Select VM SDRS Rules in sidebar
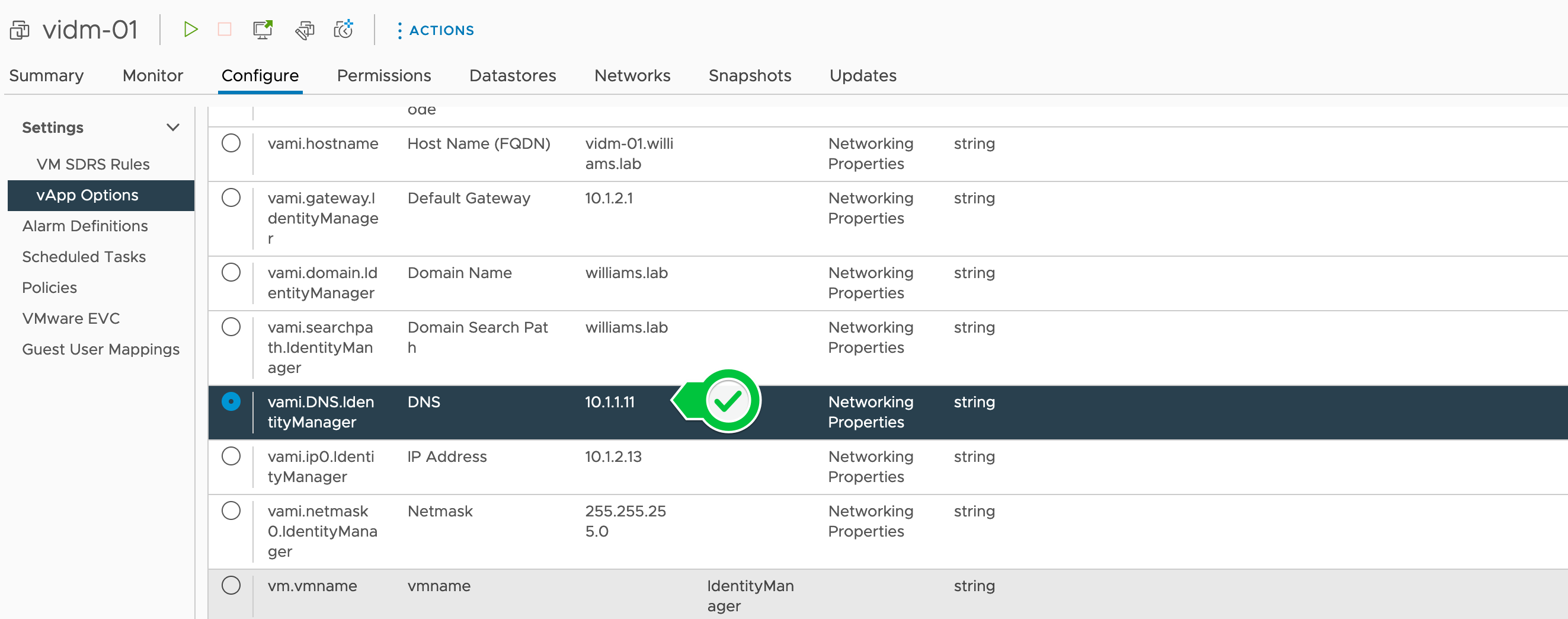The image size is (1568, 619). pyautogui.click(x=93, y=164)
